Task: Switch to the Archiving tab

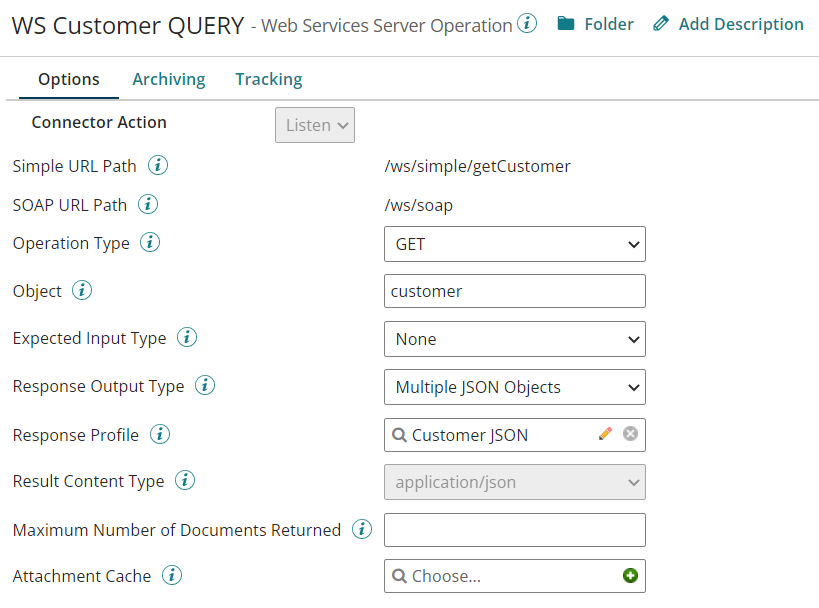Action: click(168, 78)
